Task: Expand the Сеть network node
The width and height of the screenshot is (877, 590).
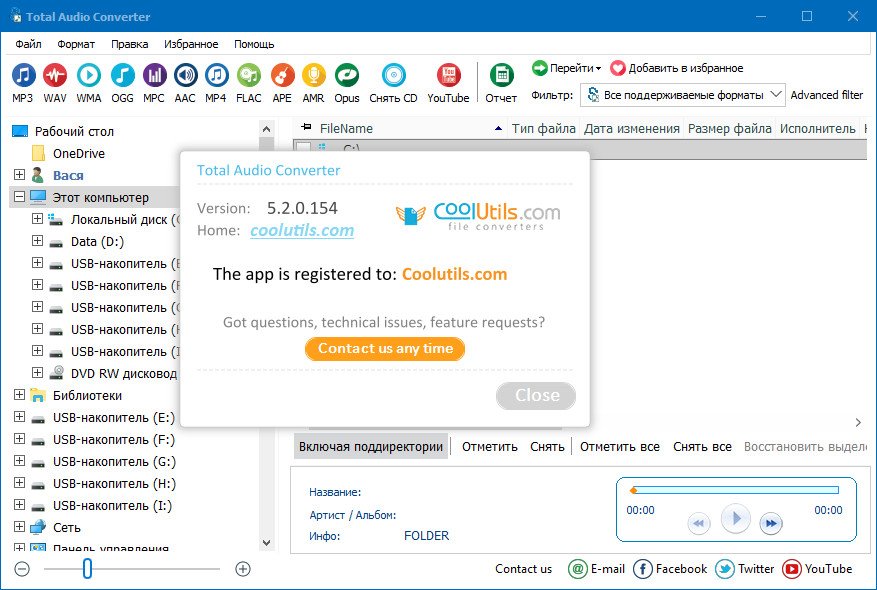Action: (20, 527)
